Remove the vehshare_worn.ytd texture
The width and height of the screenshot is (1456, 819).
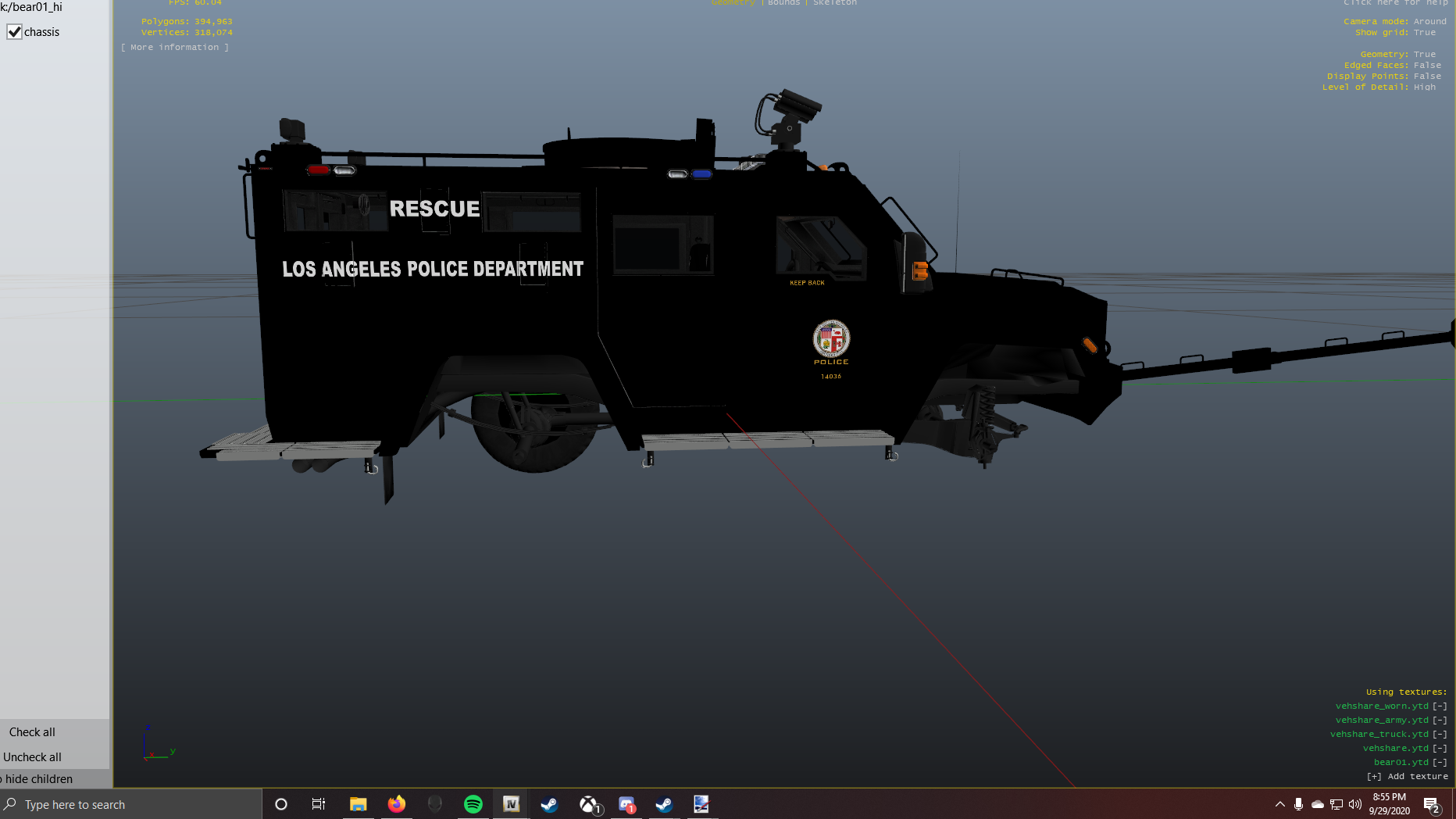pyautogui.click(x=1440, y=706)
